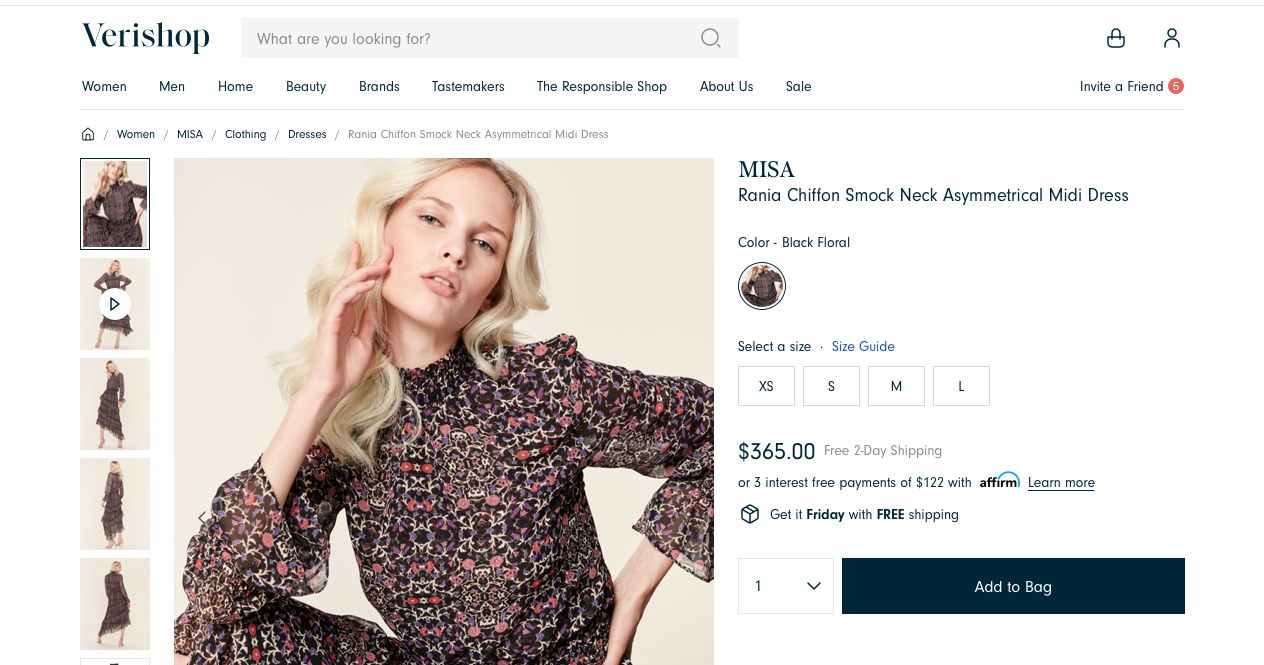The image size is (1264, 665).
Task: Play the product video thumbnail
Action: [x=115, y=304]
